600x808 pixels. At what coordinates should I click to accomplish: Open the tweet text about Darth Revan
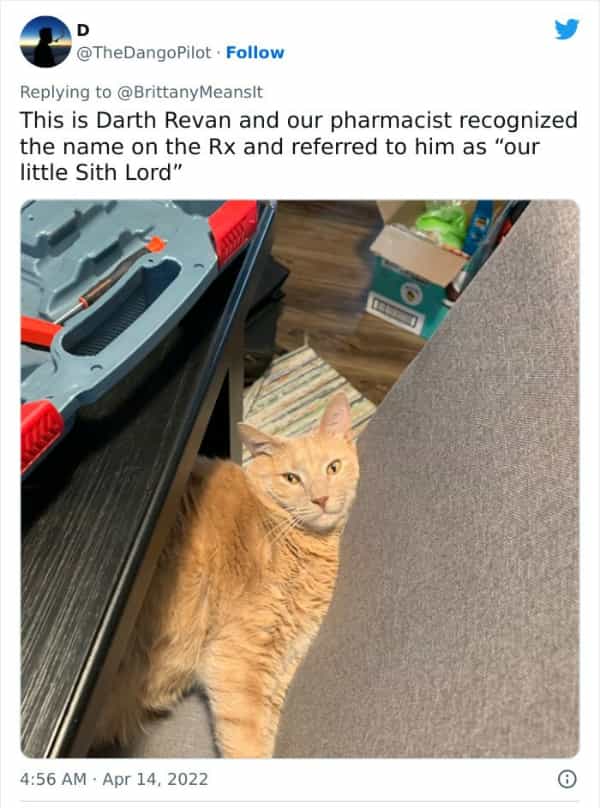point(299,146)
